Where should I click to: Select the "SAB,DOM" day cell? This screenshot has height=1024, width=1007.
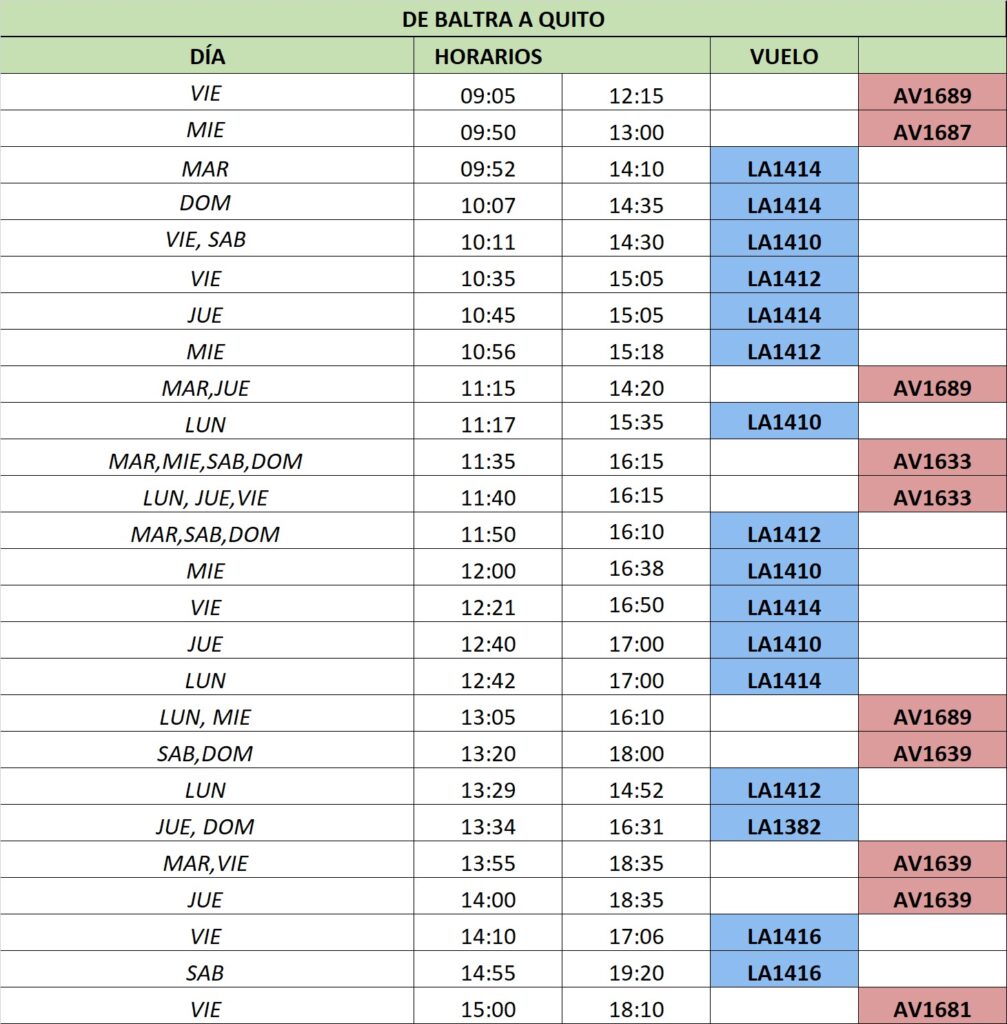click(x=206, y=754)
